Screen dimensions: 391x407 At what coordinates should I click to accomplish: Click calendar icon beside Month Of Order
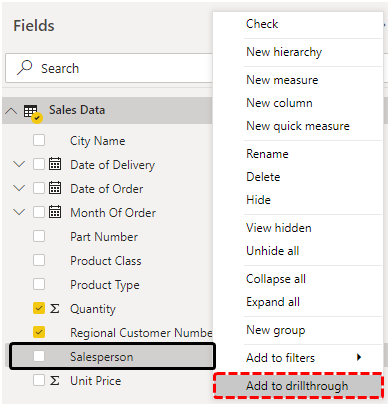(55, 212)
